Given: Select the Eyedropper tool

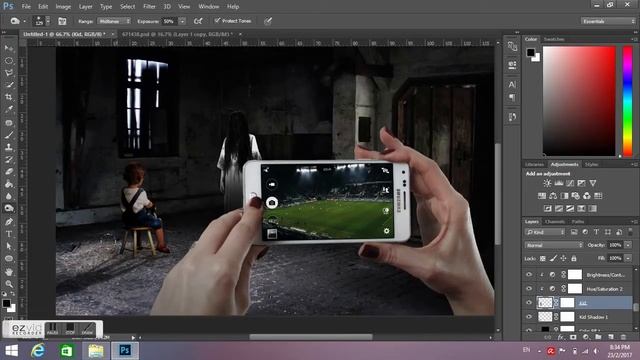Looking at the screenshot, I should pos(9,109).
